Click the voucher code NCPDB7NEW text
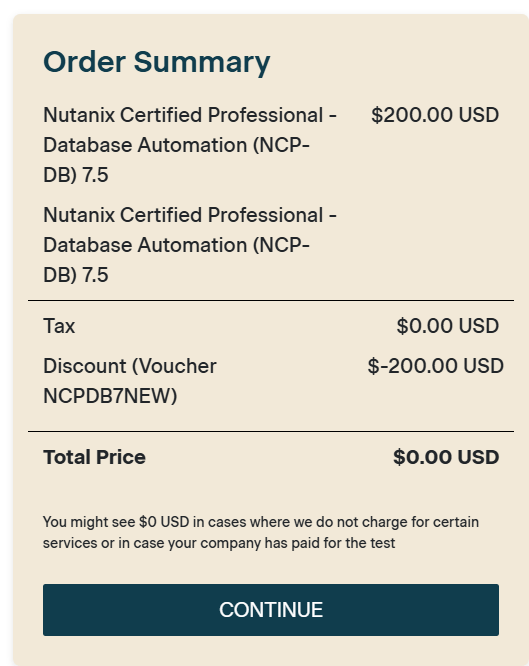The image size is (529, 666). pyautogui.click(x=110, y=396)
